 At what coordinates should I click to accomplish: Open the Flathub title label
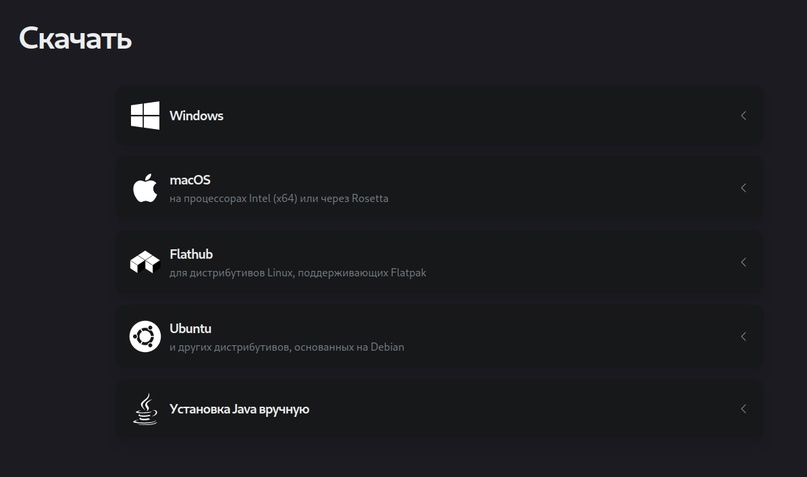tap(191, 254)
